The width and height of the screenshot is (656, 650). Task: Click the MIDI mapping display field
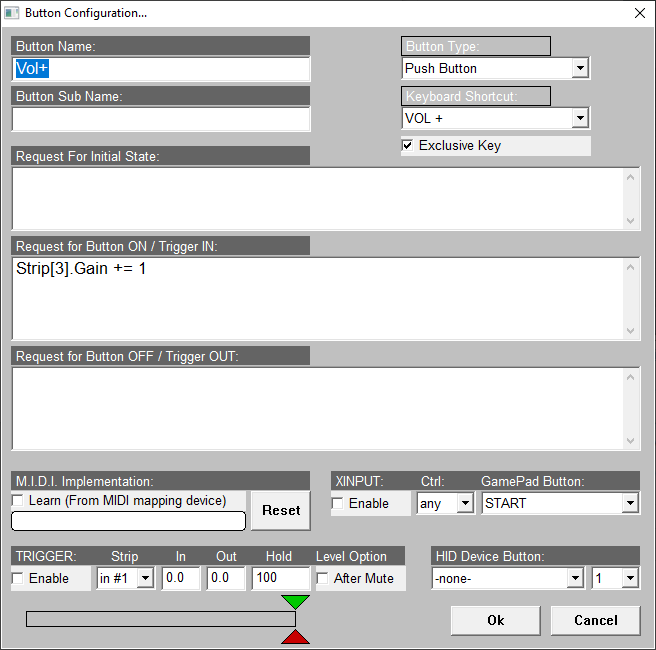[x=128, y=521]
